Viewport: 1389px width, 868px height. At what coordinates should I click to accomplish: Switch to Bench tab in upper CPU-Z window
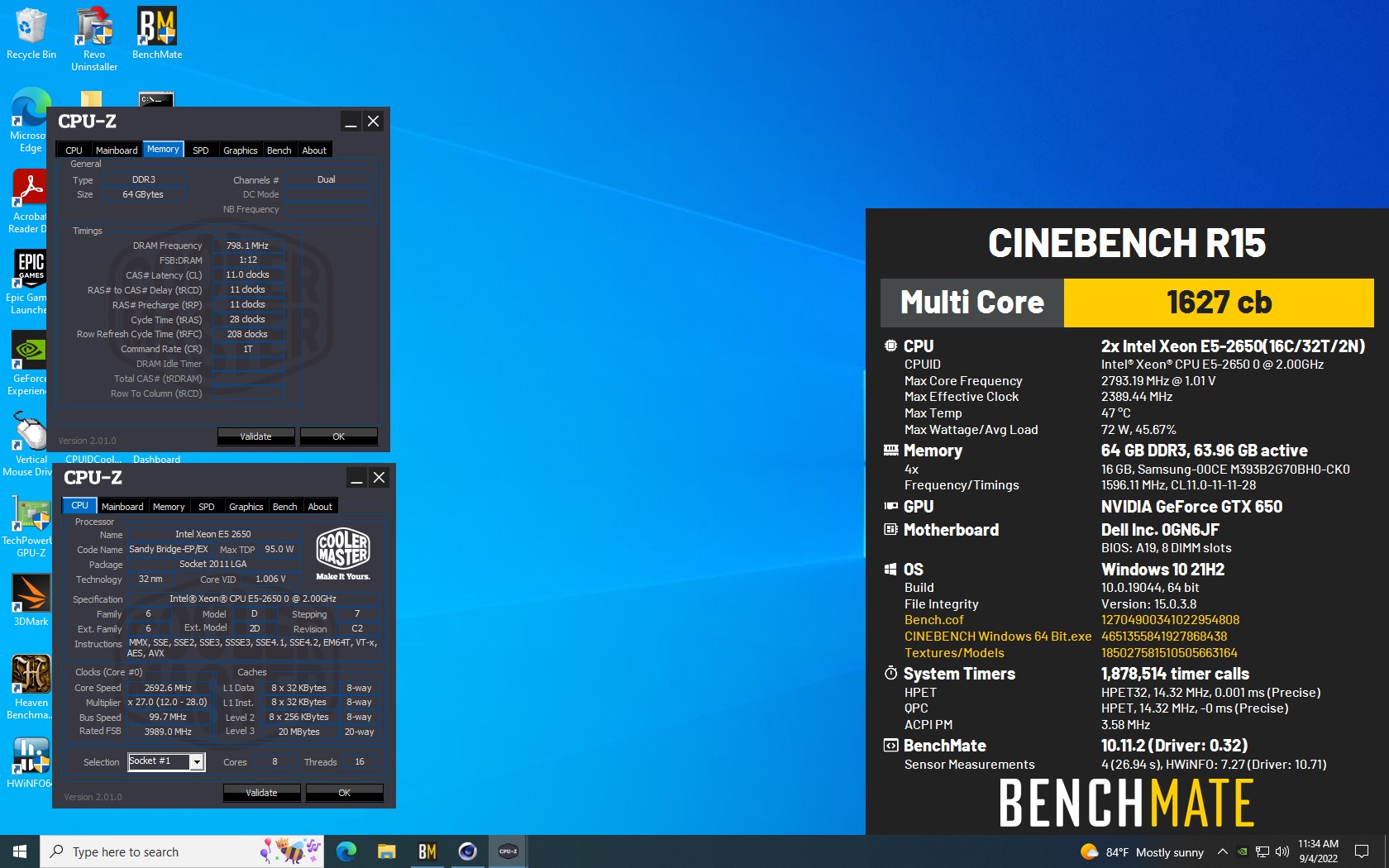click(279, 150)
